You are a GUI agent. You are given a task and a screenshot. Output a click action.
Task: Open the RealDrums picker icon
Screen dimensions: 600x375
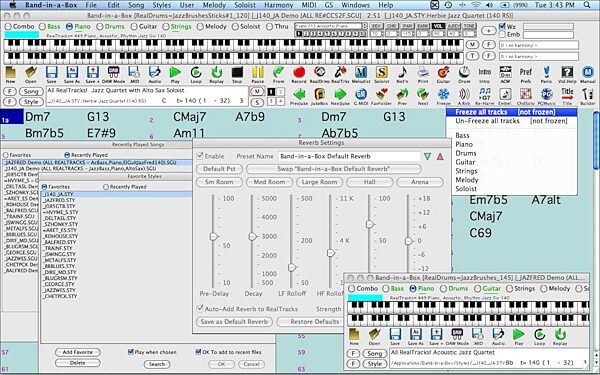pyautogui.click(x=320, y=74)
